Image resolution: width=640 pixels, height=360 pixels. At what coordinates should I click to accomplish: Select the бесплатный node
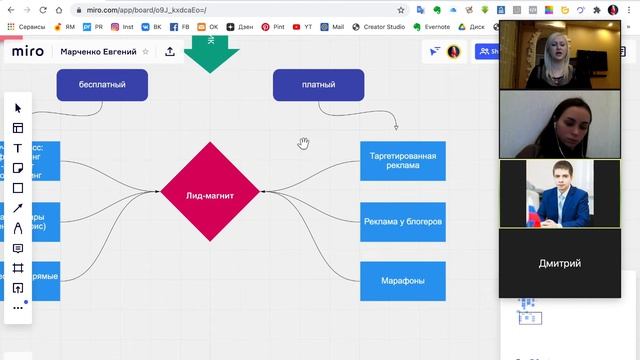coord(102,85)
